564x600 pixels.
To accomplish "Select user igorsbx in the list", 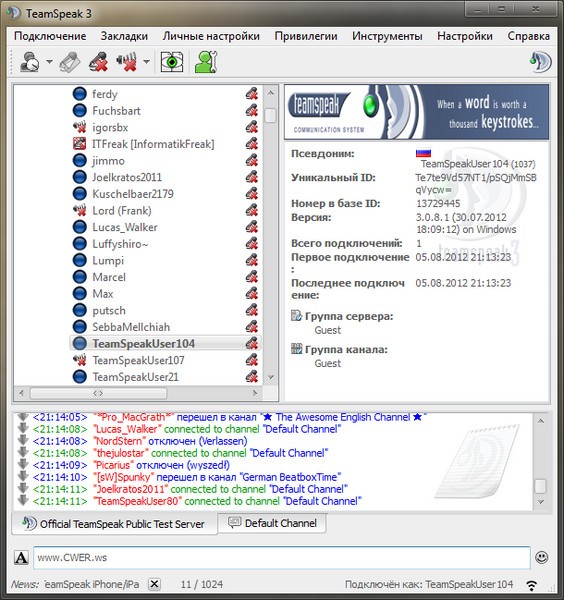I will 110,127.
